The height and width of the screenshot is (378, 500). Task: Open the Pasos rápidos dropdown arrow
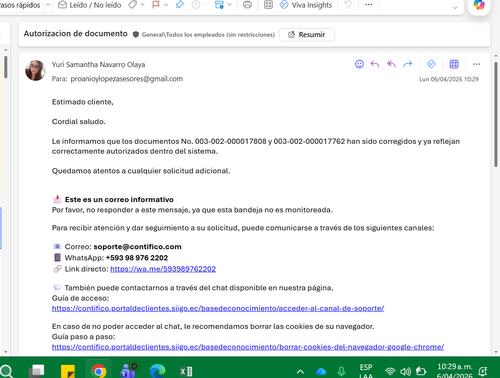48,5
